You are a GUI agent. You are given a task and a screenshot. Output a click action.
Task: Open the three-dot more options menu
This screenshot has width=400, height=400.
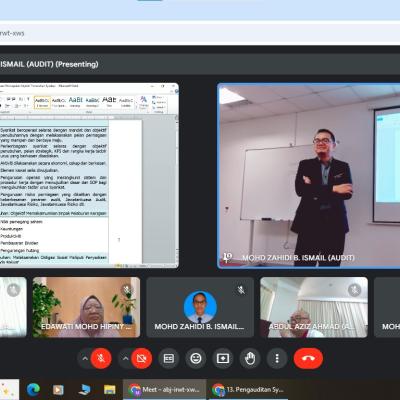coord(277,358)
